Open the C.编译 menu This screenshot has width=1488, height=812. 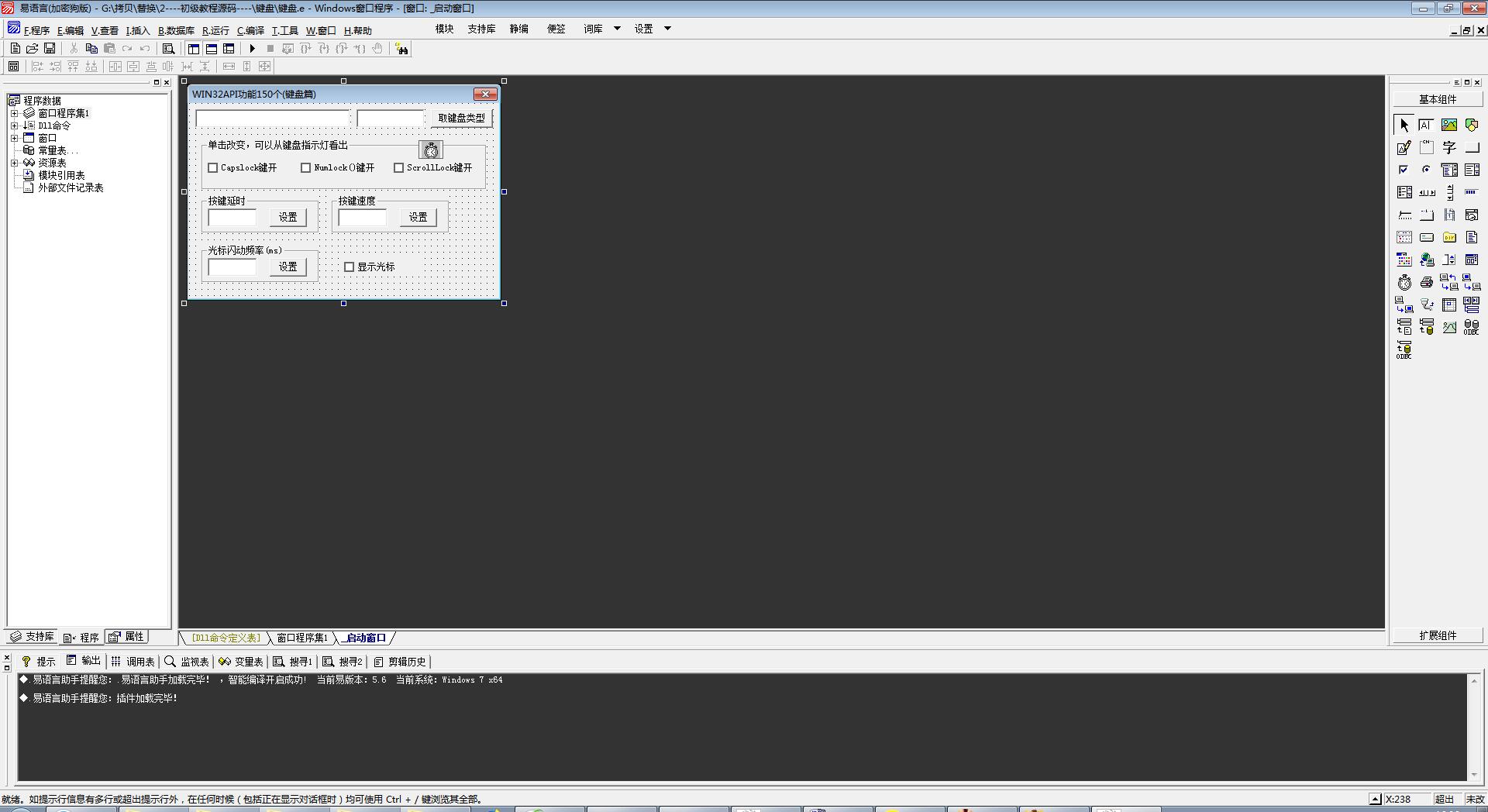[x=250, y=31]
